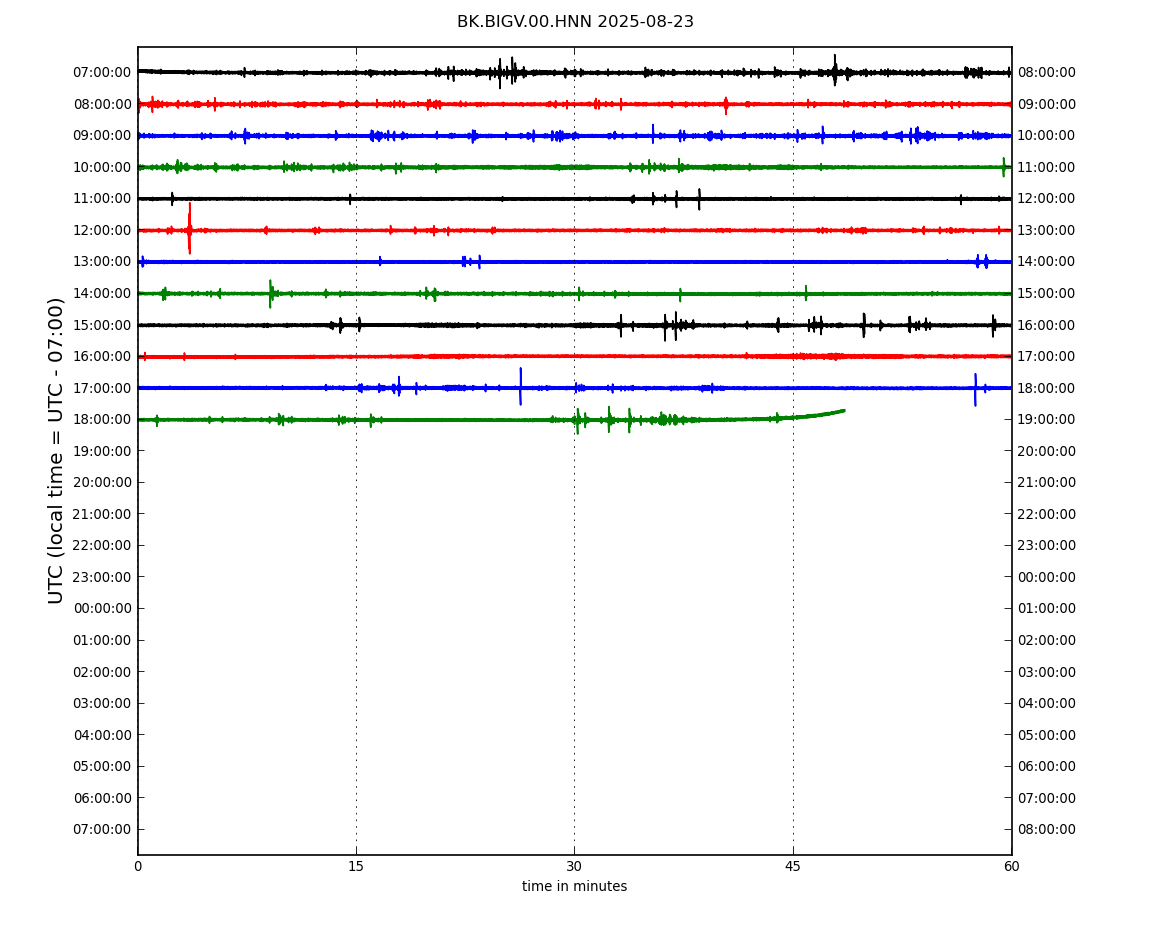This screenshot has height=950, width=1150.
Task: Click the plot title BK.BIGV.00.HNN 2025-08-23
Action: [x=575, y=22]
